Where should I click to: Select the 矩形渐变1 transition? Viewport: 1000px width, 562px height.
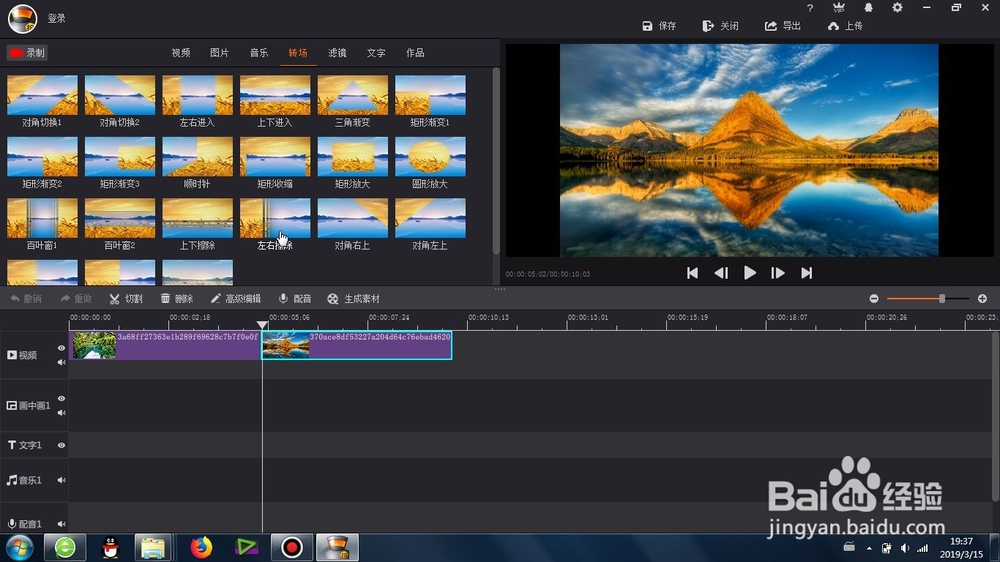(430, 101)
